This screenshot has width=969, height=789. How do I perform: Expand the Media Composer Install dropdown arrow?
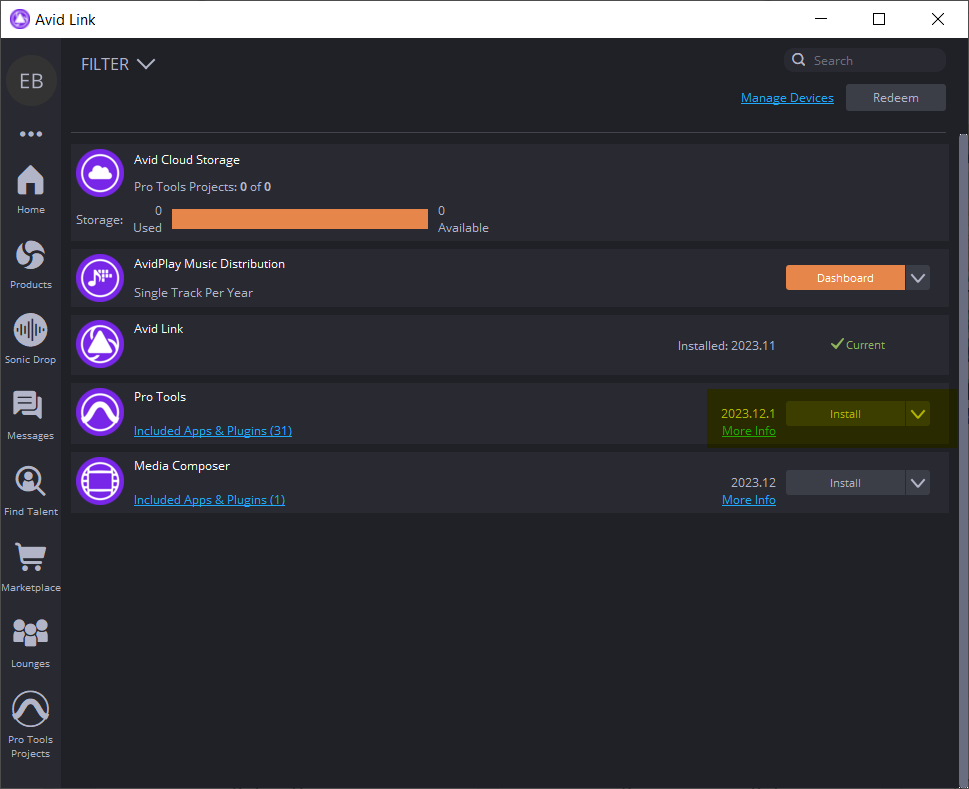(x=918, y=483)
